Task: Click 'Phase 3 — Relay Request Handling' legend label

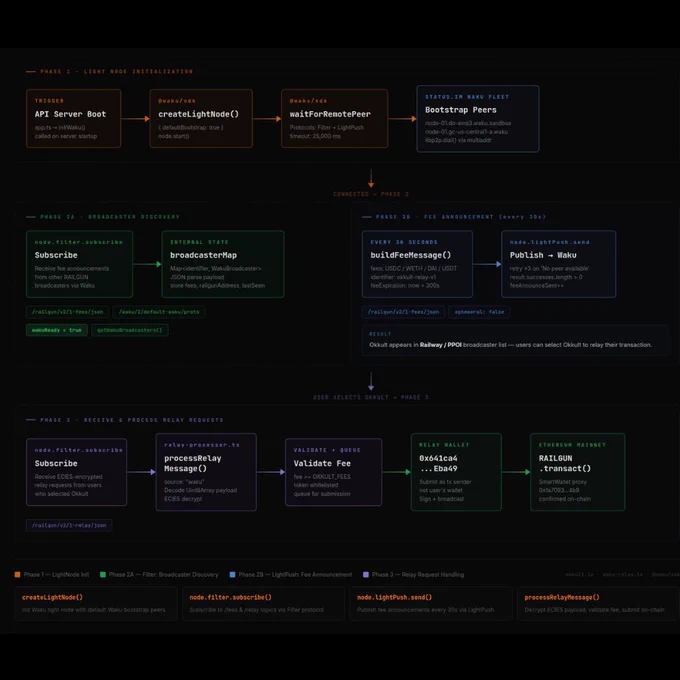Action: [418, 574]
